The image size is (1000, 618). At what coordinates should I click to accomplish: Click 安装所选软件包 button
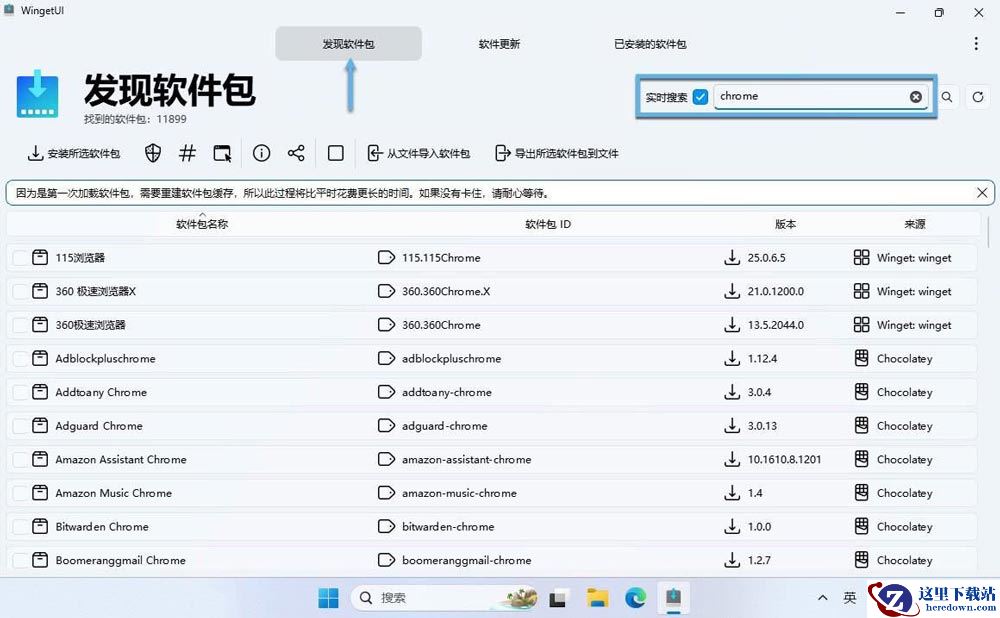coord(73,153)
